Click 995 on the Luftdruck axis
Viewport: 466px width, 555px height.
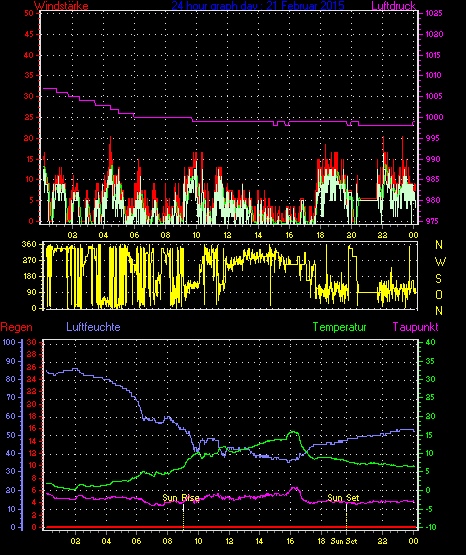pyautogui.click(x=432, y=138)
